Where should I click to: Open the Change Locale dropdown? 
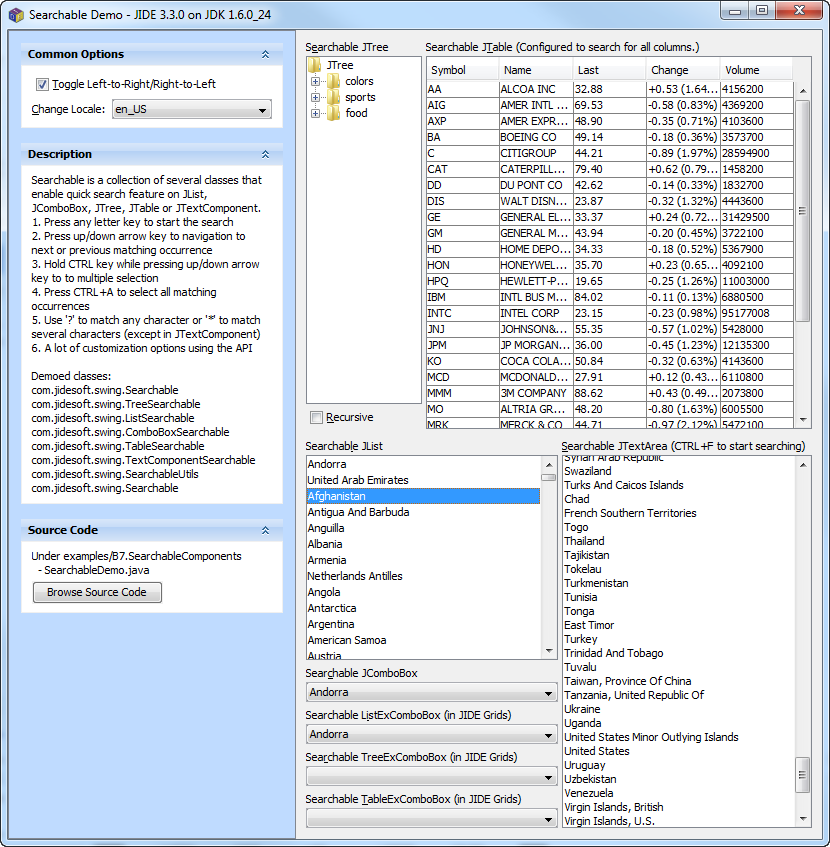[192, 109]
